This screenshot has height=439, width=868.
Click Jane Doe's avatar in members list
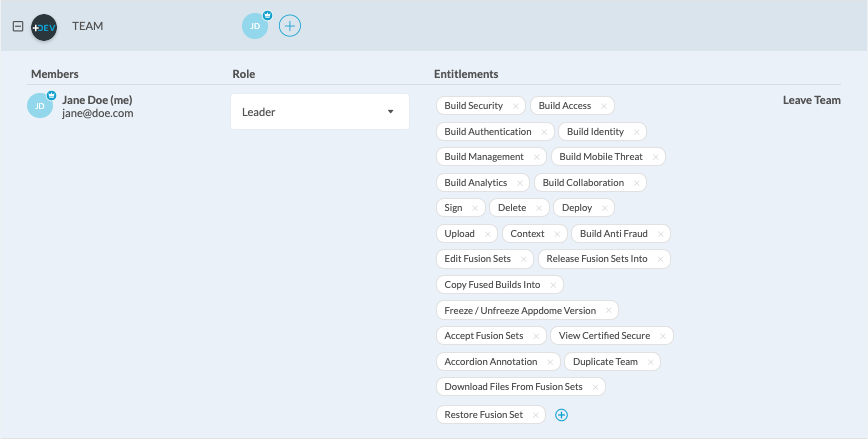click(x=40, y=106)
